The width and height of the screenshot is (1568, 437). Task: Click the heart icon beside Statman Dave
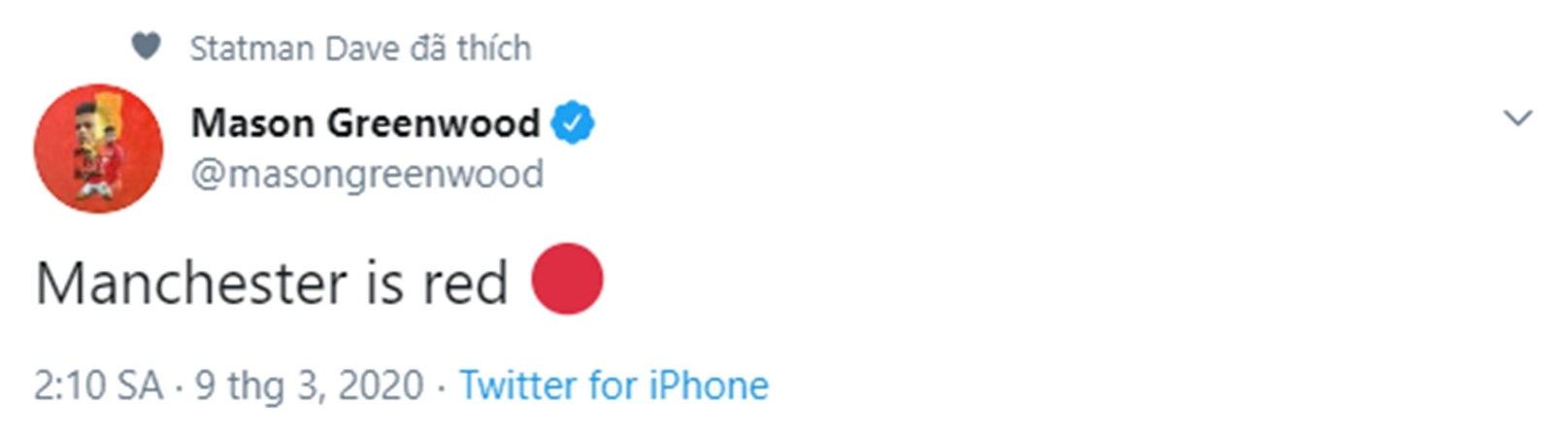tap(146, 46)
